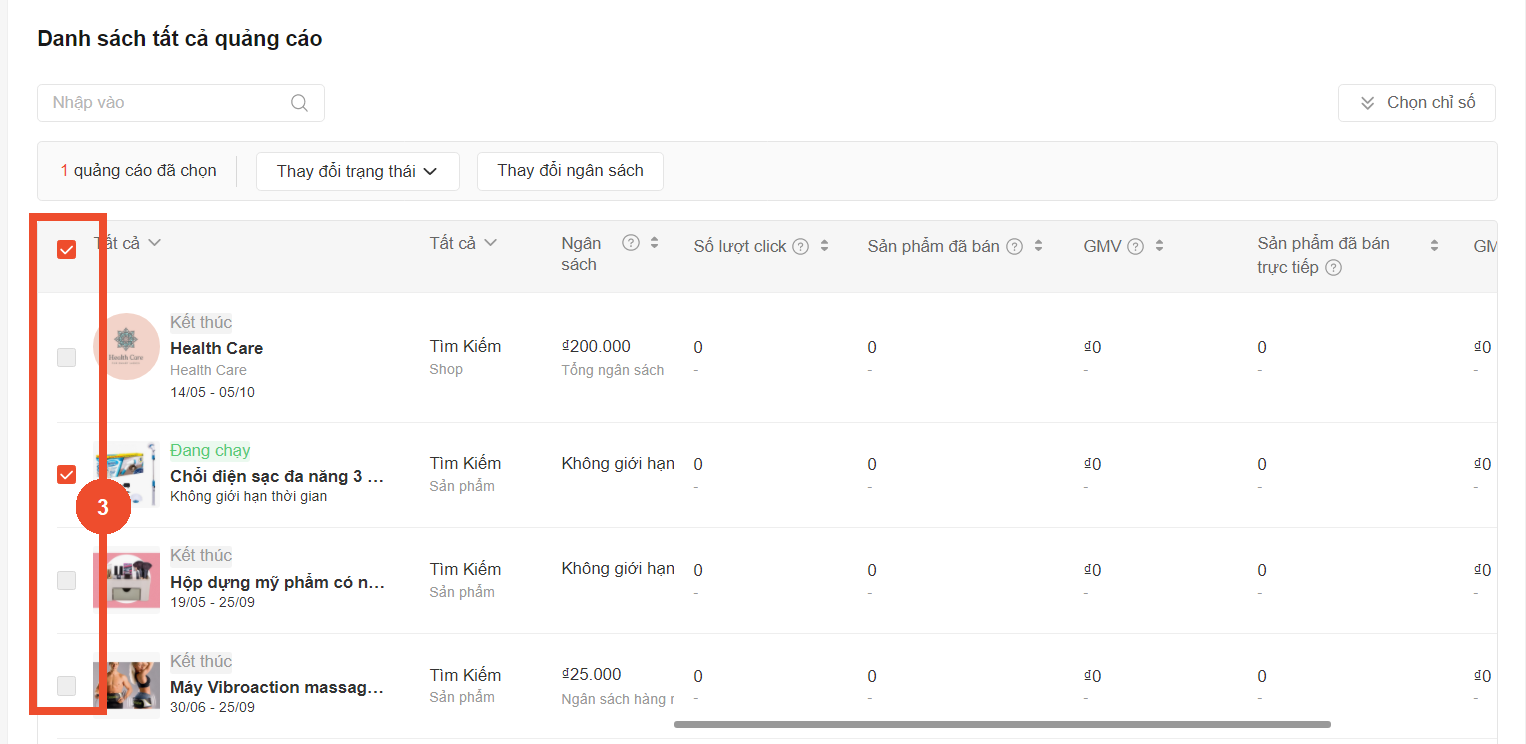Click help icon next to GMV
This screenshot has height=744, width=1526.
[x=1135, y=247]
